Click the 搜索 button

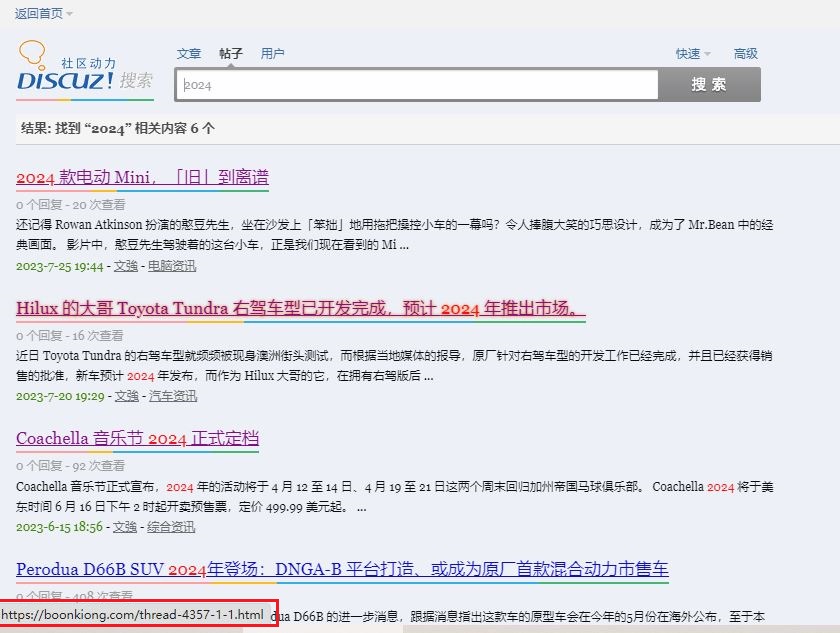[709, 85]
